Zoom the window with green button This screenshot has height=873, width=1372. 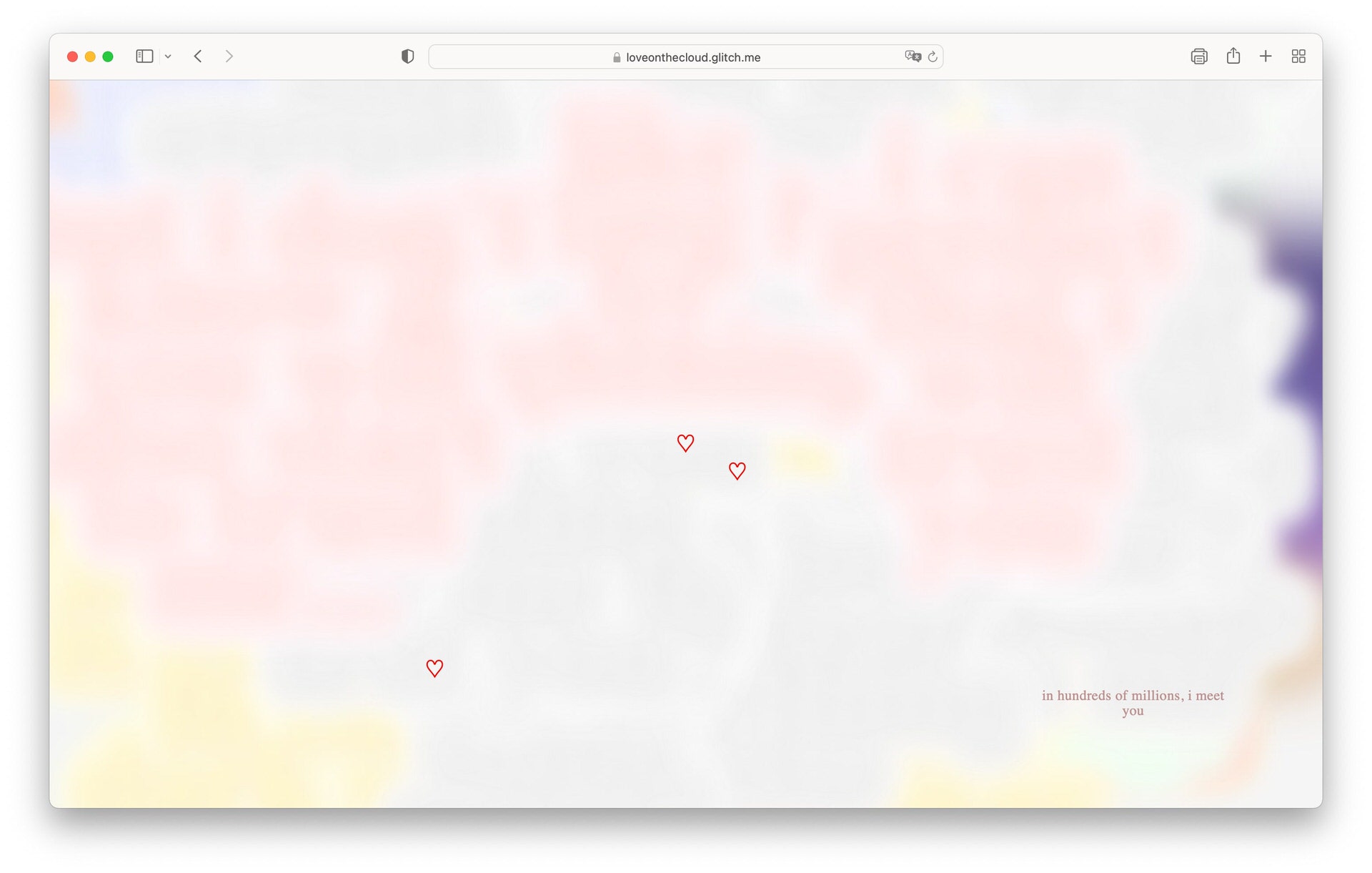tap(108, 56)
